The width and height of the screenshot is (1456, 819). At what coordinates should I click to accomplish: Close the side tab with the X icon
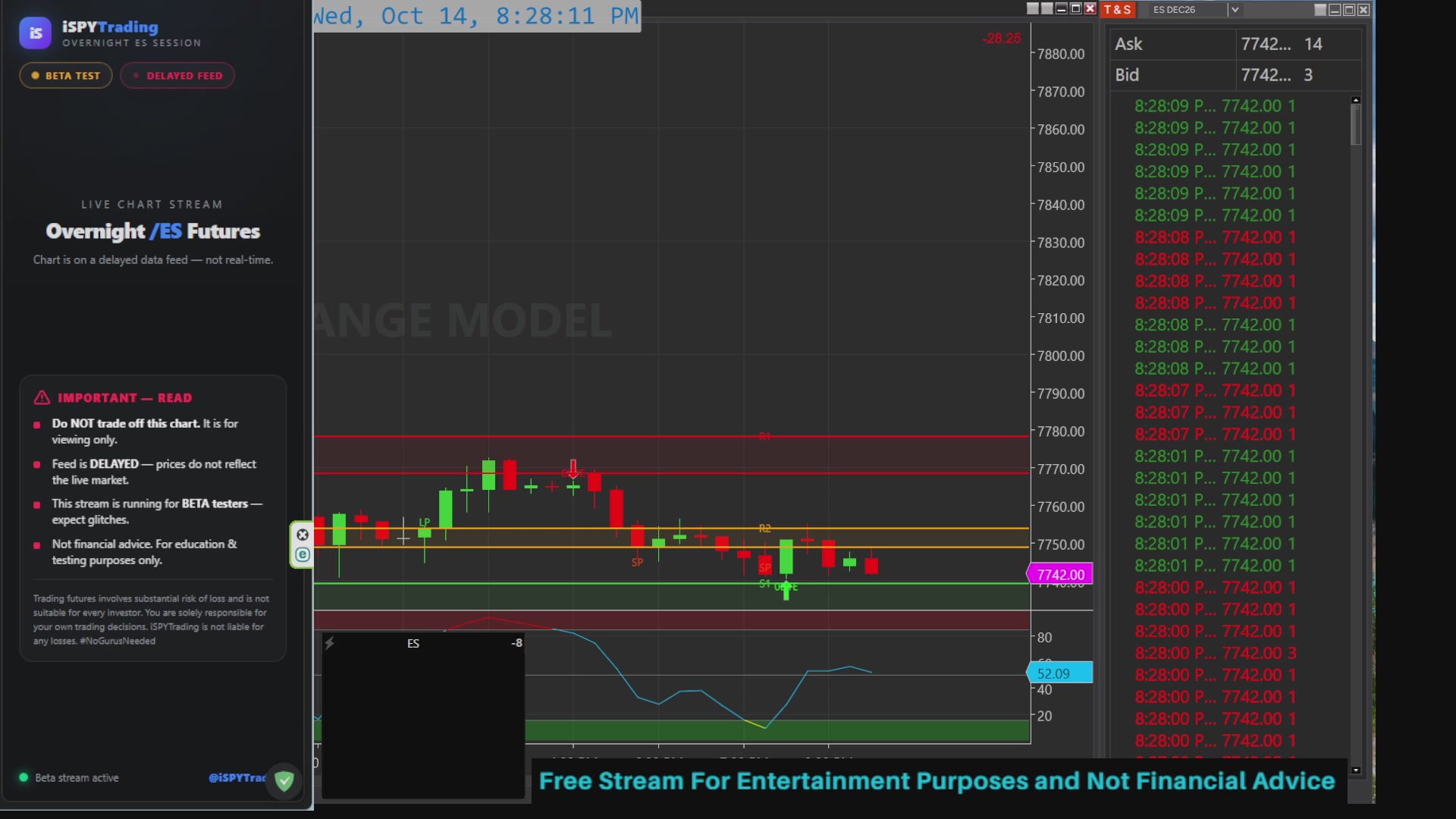tap(303, 535)
